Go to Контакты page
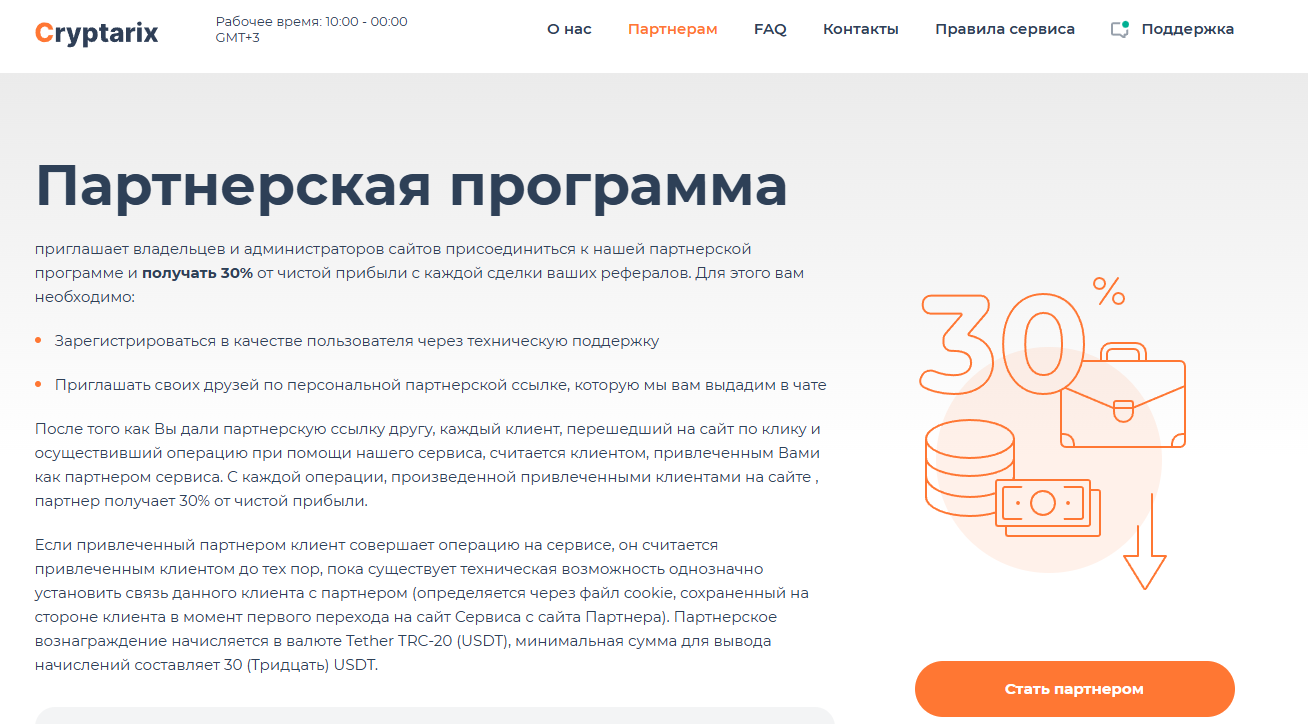 [x=860, y=29]
